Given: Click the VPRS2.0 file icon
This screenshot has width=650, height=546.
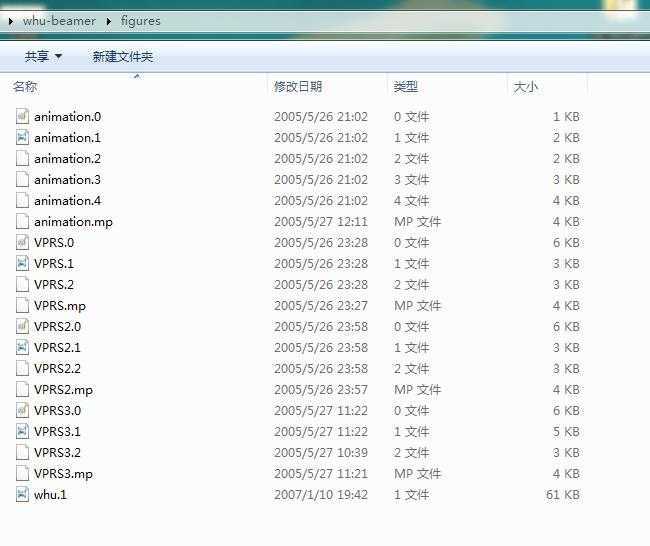Looking at the screenshot, I should click(22, 327).
